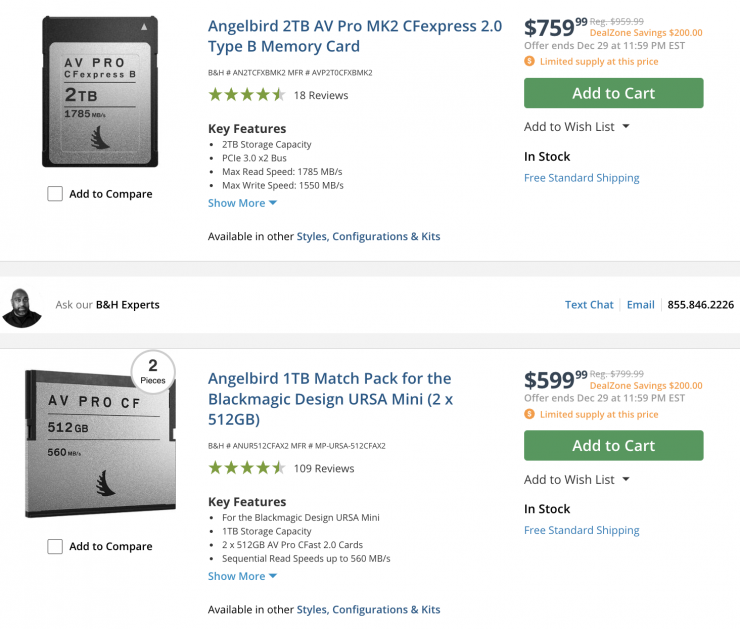Viewport: 740px width, 629px height.
Task: Click the B&H expert avatar photo
Action: 22,306
